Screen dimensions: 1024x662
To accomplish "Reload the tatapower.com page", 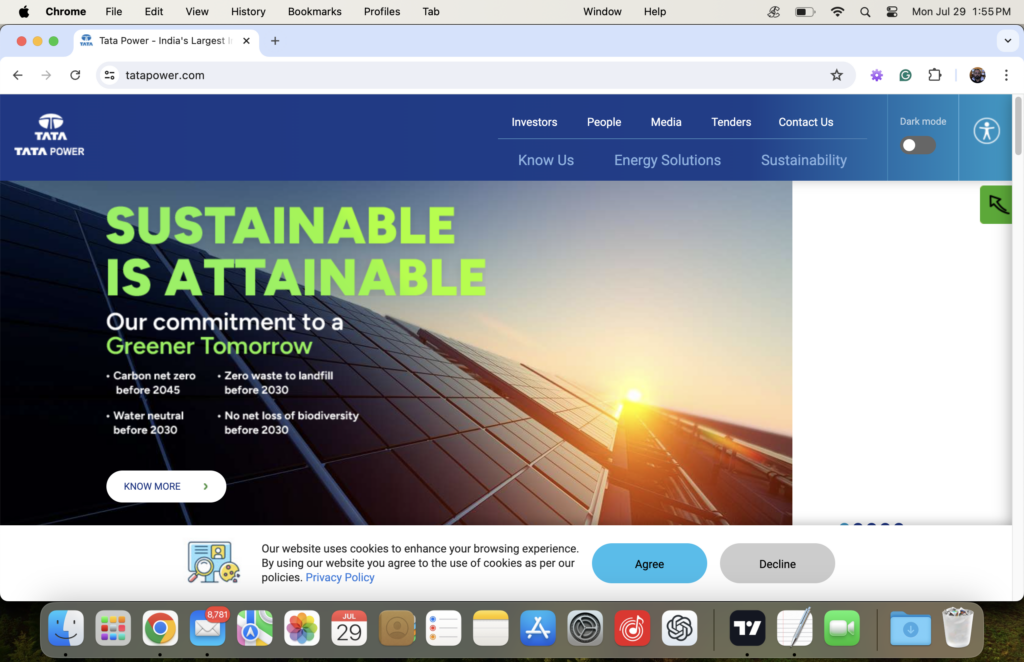I will [75, 75].
